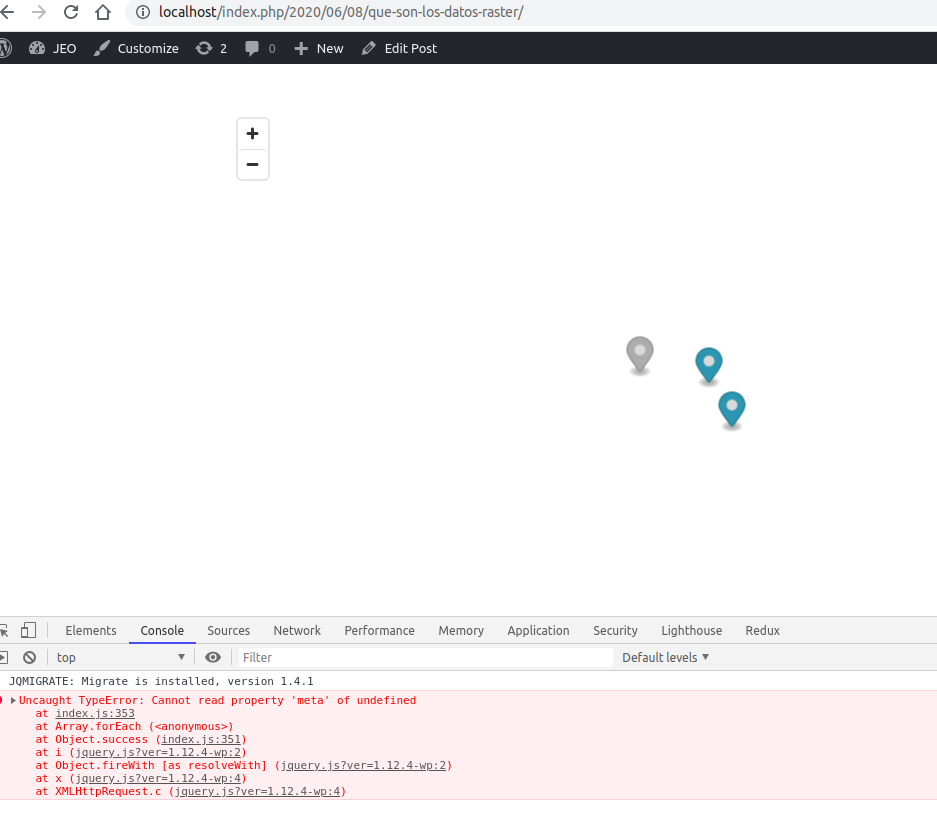The width and height of the screenshot is (937, 826).
Task: Open comments with 0 pending
Action: pos(260,48)
